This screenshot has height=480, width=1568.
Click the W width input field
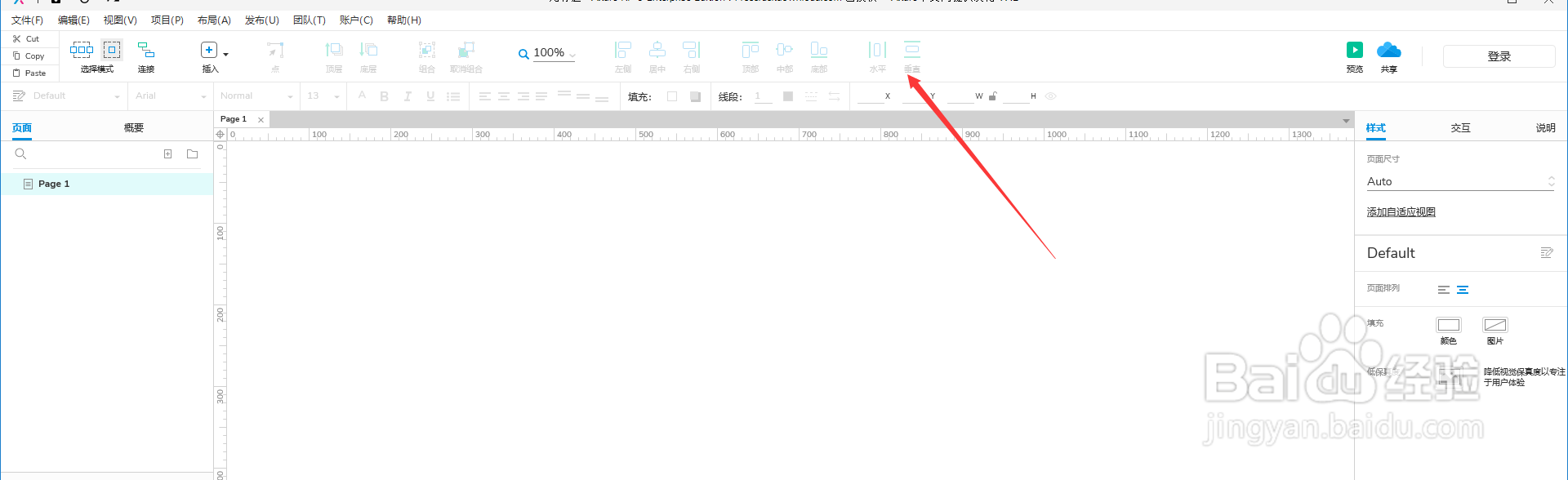tap(961, 96)
